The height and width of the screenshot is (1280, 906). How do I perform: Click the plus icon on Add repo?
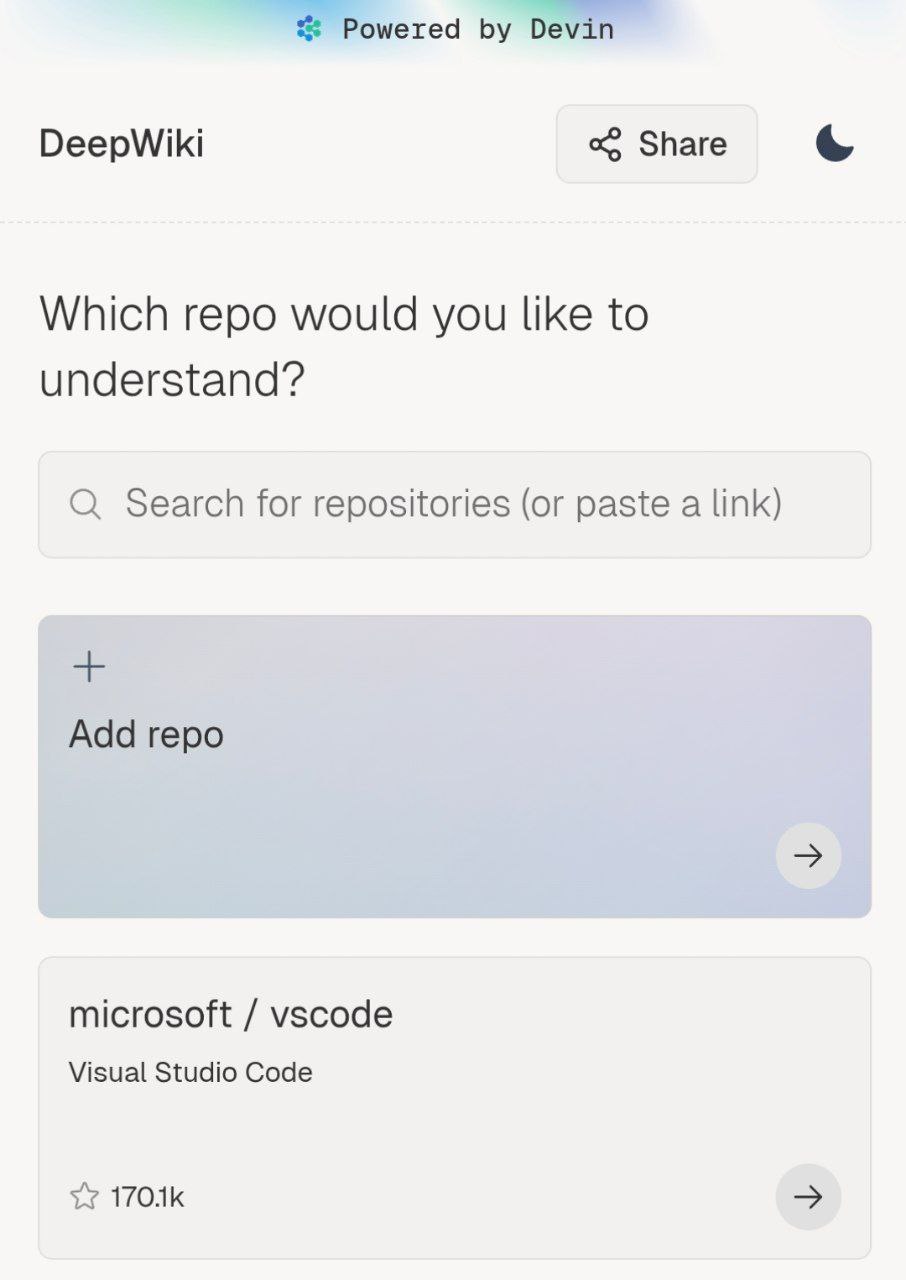click(x=89, y=667)
